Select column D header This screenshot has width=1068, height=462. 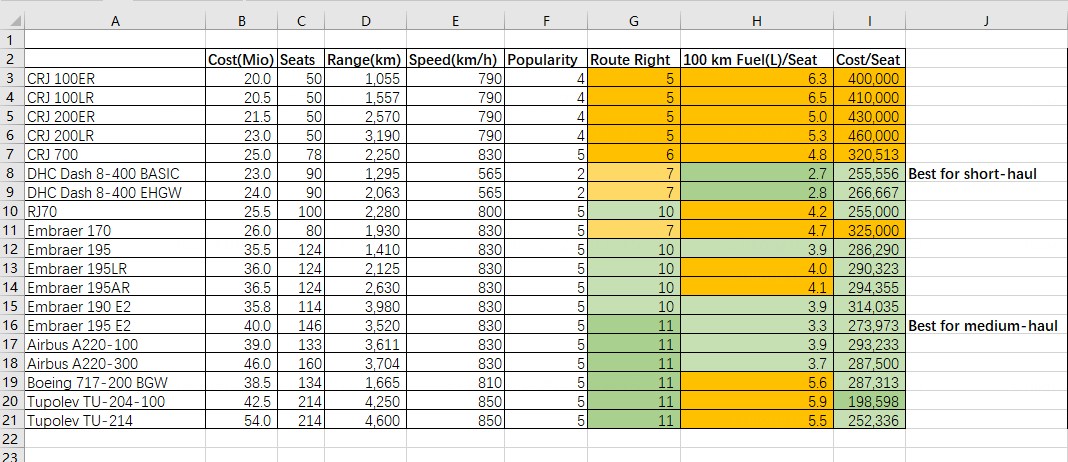(366, 21)
